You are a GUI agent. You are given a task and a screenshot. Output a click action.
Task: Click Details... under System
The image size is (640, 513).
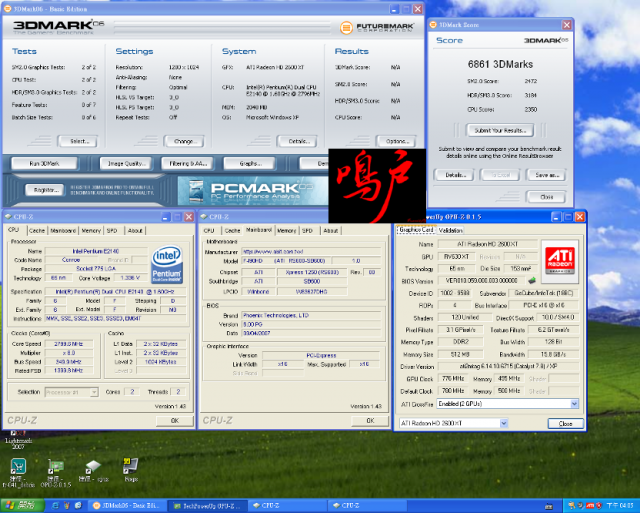tap(297, 141)
